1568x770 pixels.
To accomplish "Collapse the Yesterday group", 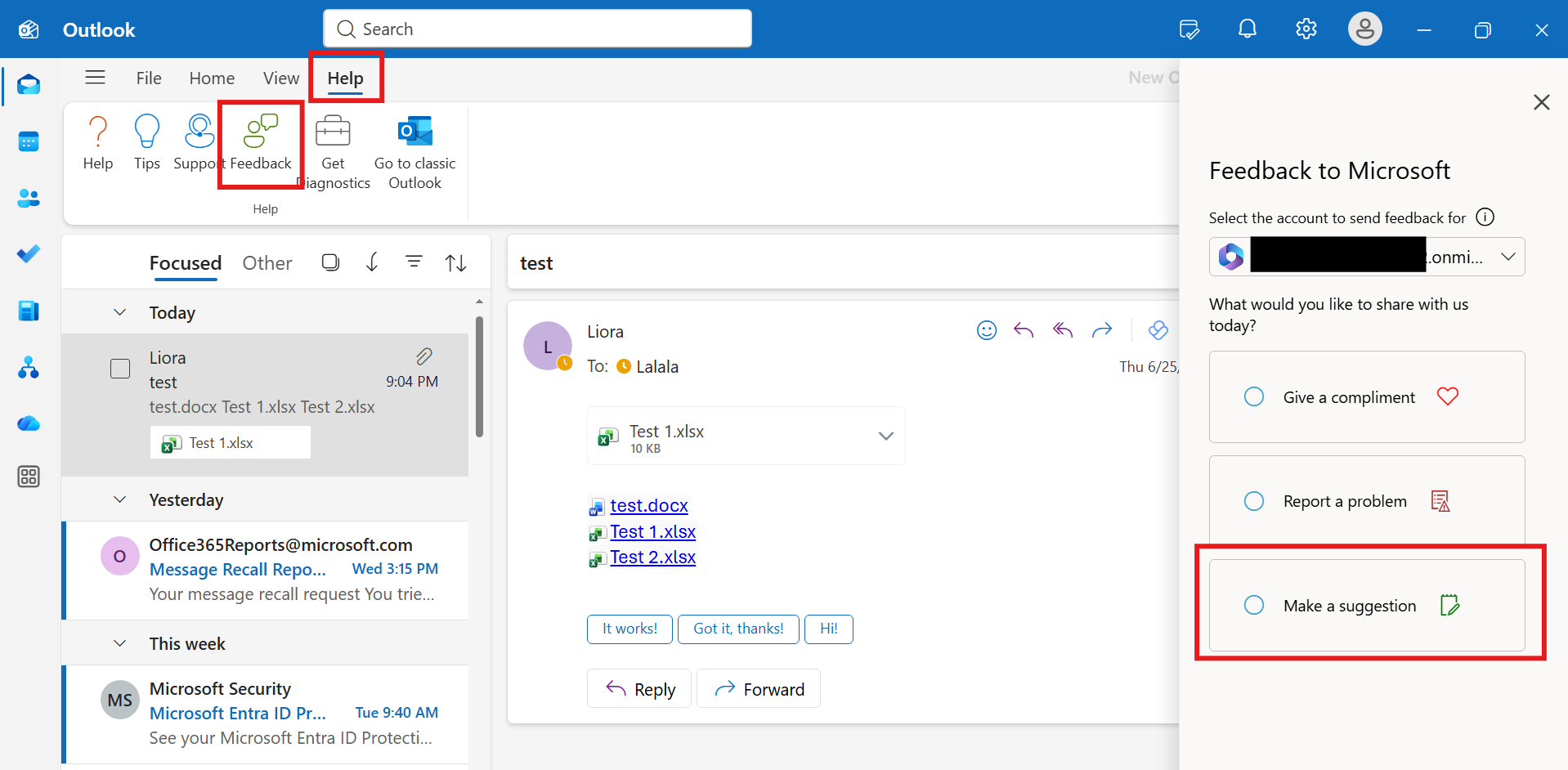I will [x=120, y=499].
